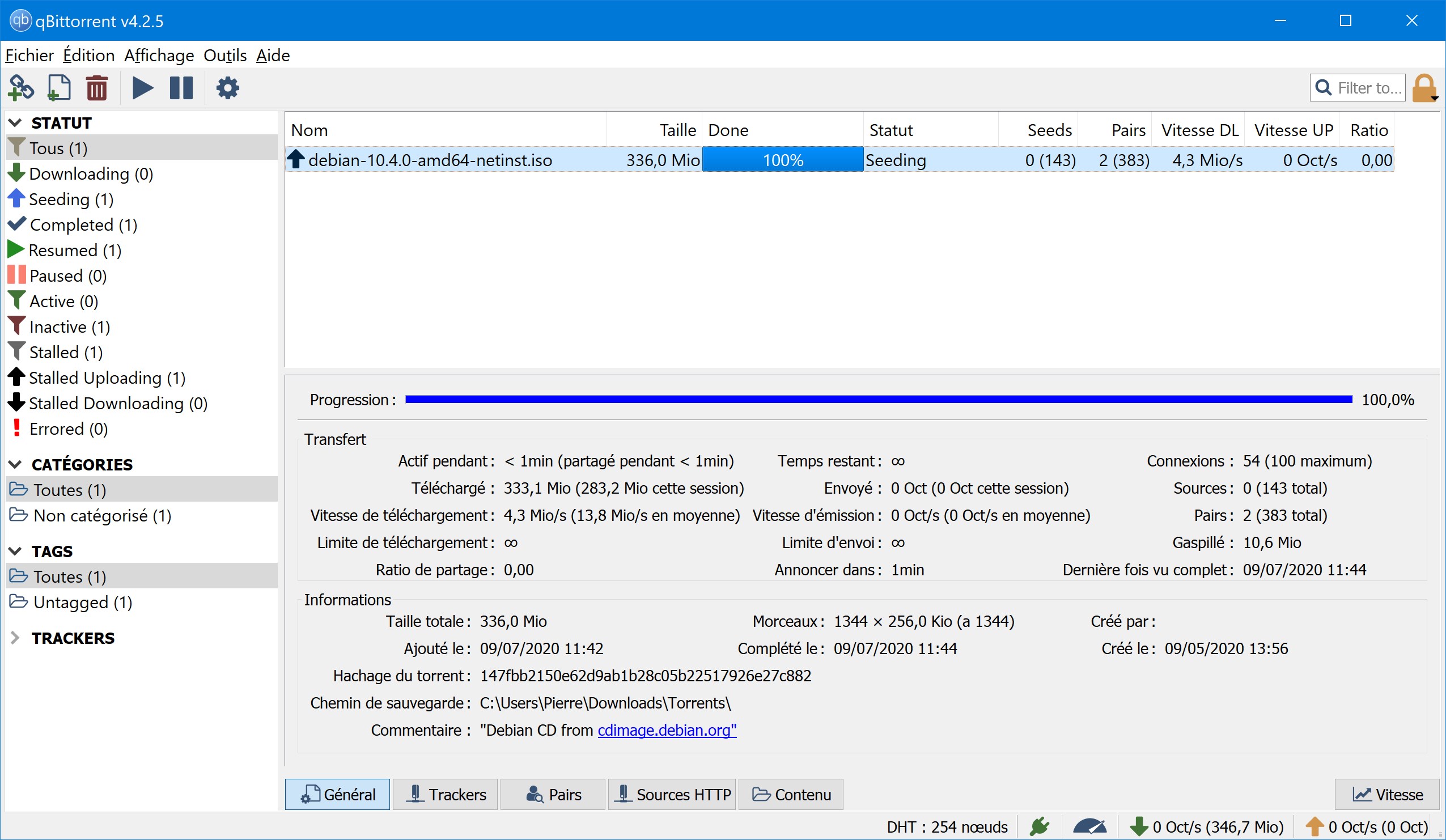Click the red delete trash icon
This screenshot has width=1446, height=840.
[97, 88]
